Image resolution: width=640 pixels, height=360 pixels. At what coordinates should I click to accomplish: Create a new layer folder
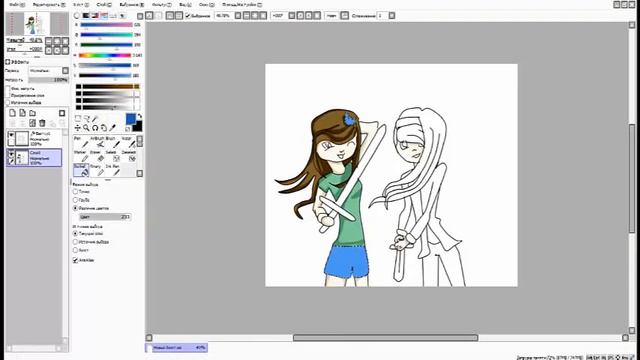32,113
